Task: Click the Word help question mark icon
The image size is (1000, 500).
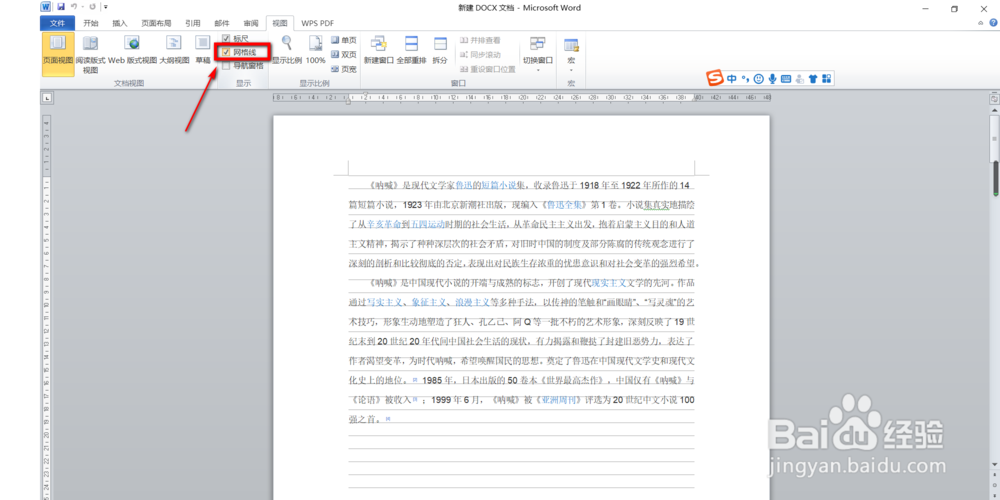Action: [993, 23]
